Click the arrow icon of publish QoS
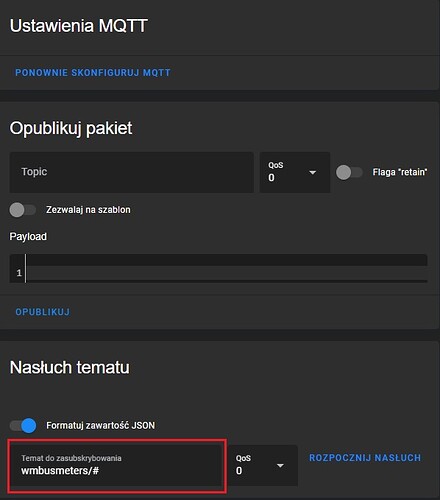This screenshot has width=440, height=500. point(312,173)
